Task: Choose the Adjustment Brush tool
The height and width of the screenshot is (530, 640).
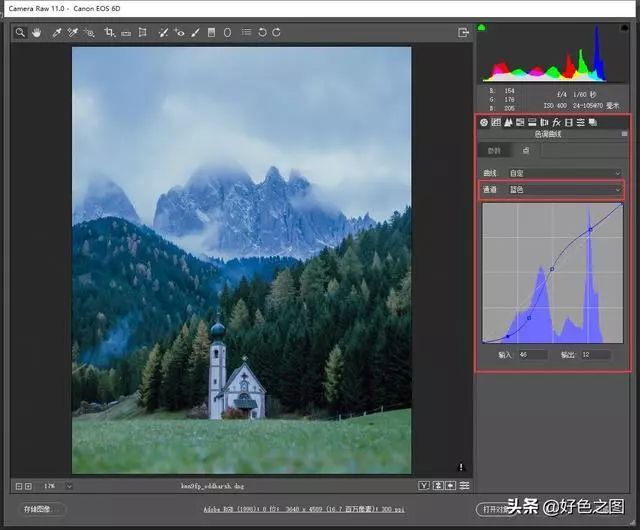Action: tap(196, 32)
